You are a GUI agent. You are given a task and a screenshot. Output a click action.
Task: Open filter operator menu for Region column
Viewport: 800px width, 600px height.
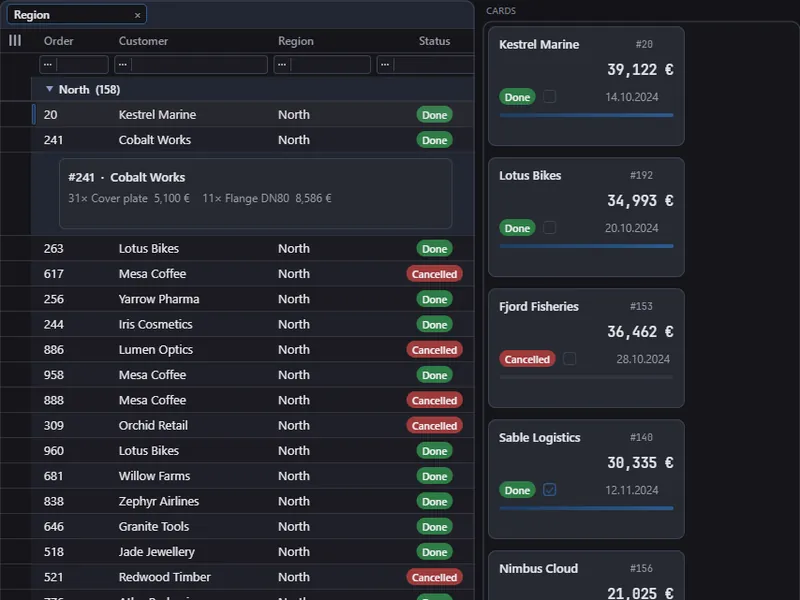tap(282, 64)
